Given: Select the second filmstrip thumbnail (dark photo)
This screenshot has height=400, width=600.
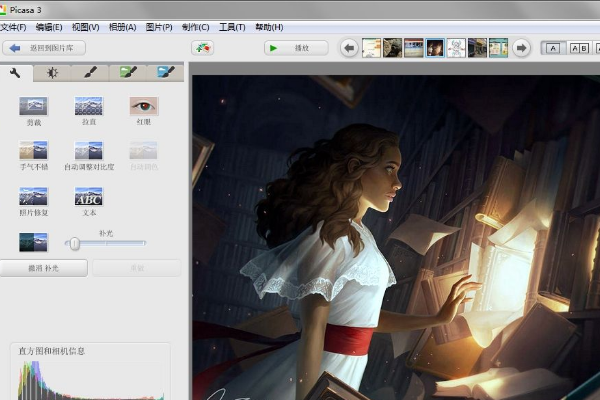Looking at the screenshot, I should (393, 48).
